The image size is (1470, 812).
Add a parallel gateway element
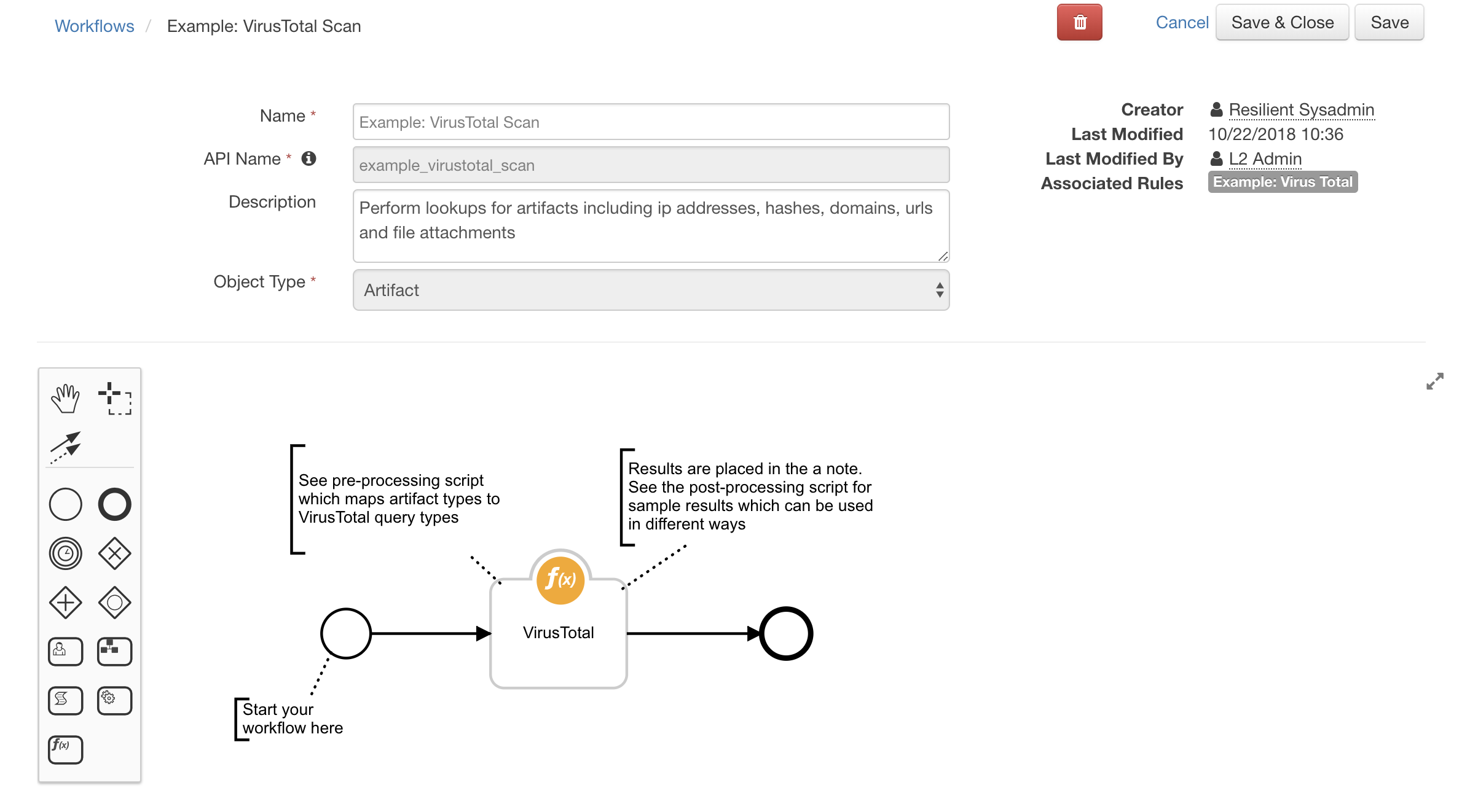65,602
